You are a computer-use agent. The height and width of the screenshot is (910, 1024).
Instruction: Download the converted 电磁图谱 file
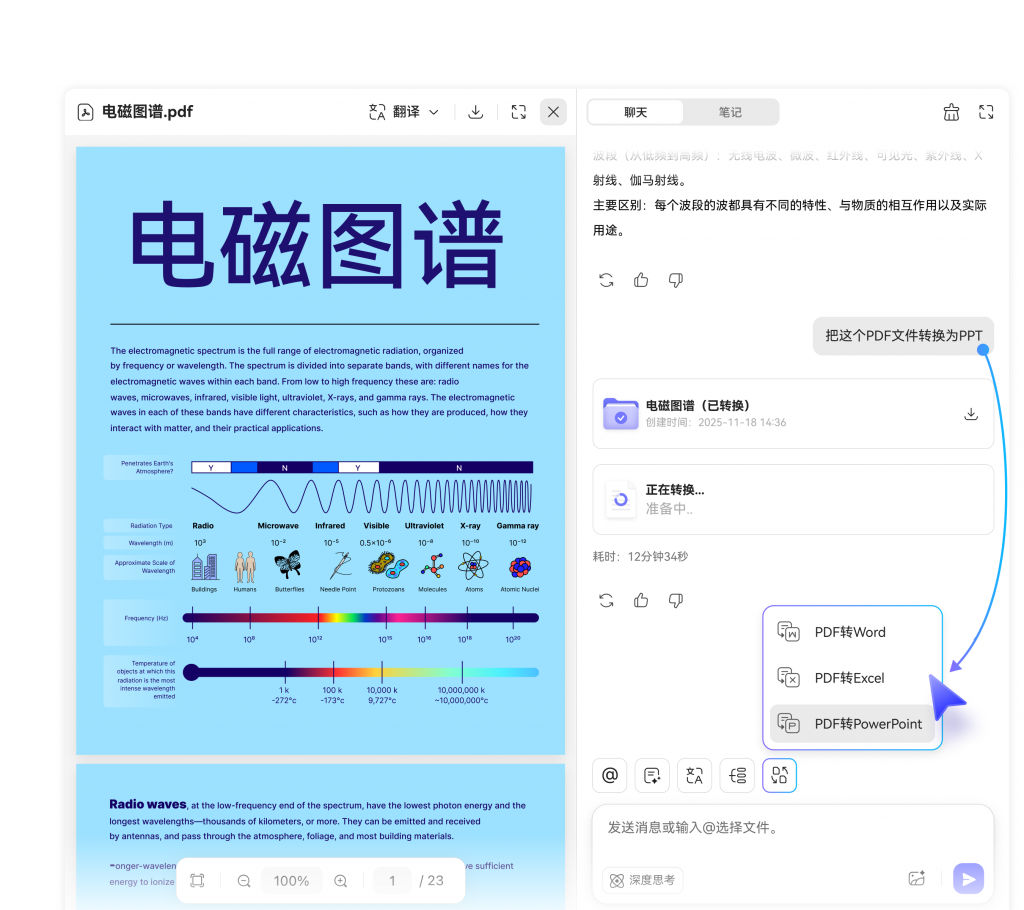pos(970,413)
